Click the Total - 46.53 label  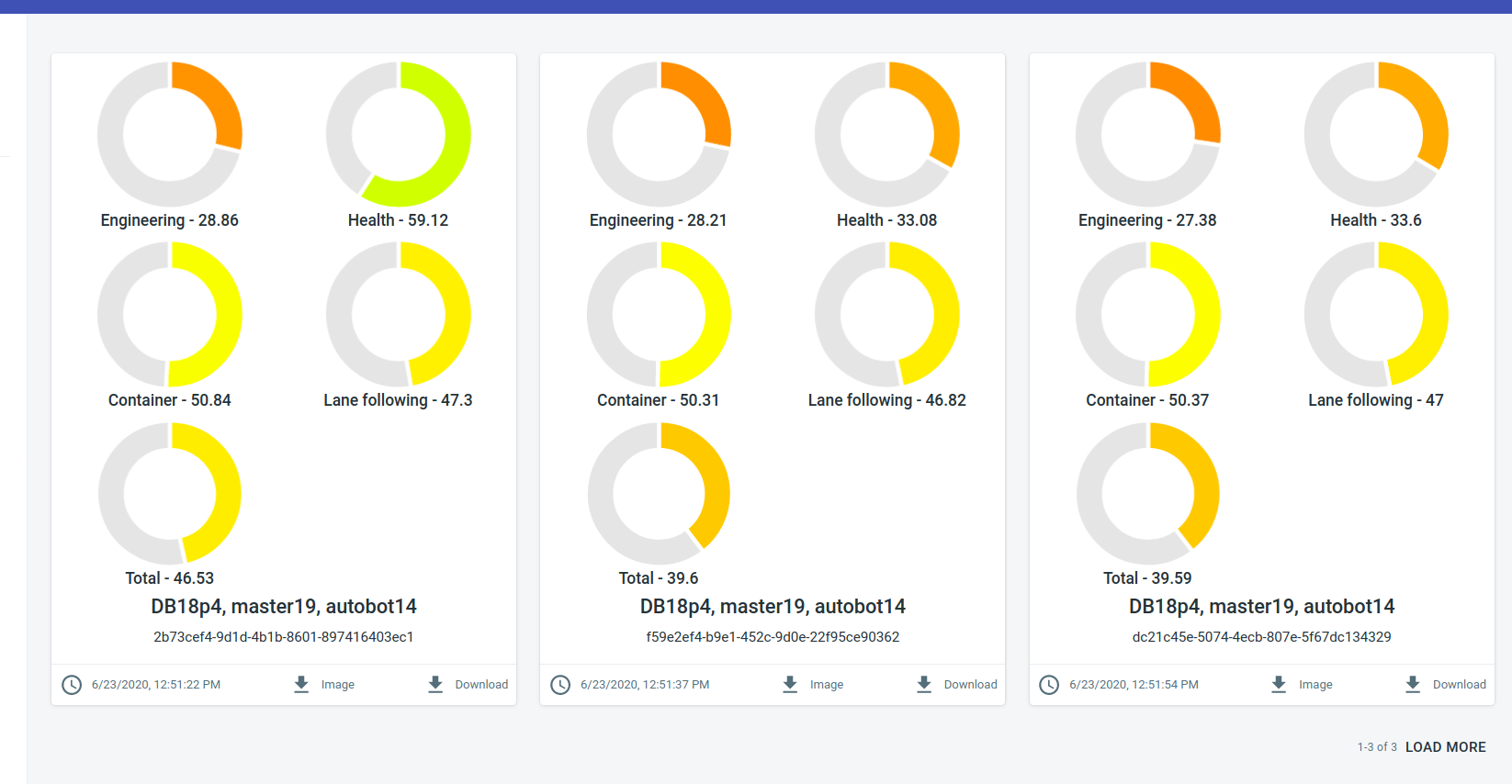[x=170, y=578]
